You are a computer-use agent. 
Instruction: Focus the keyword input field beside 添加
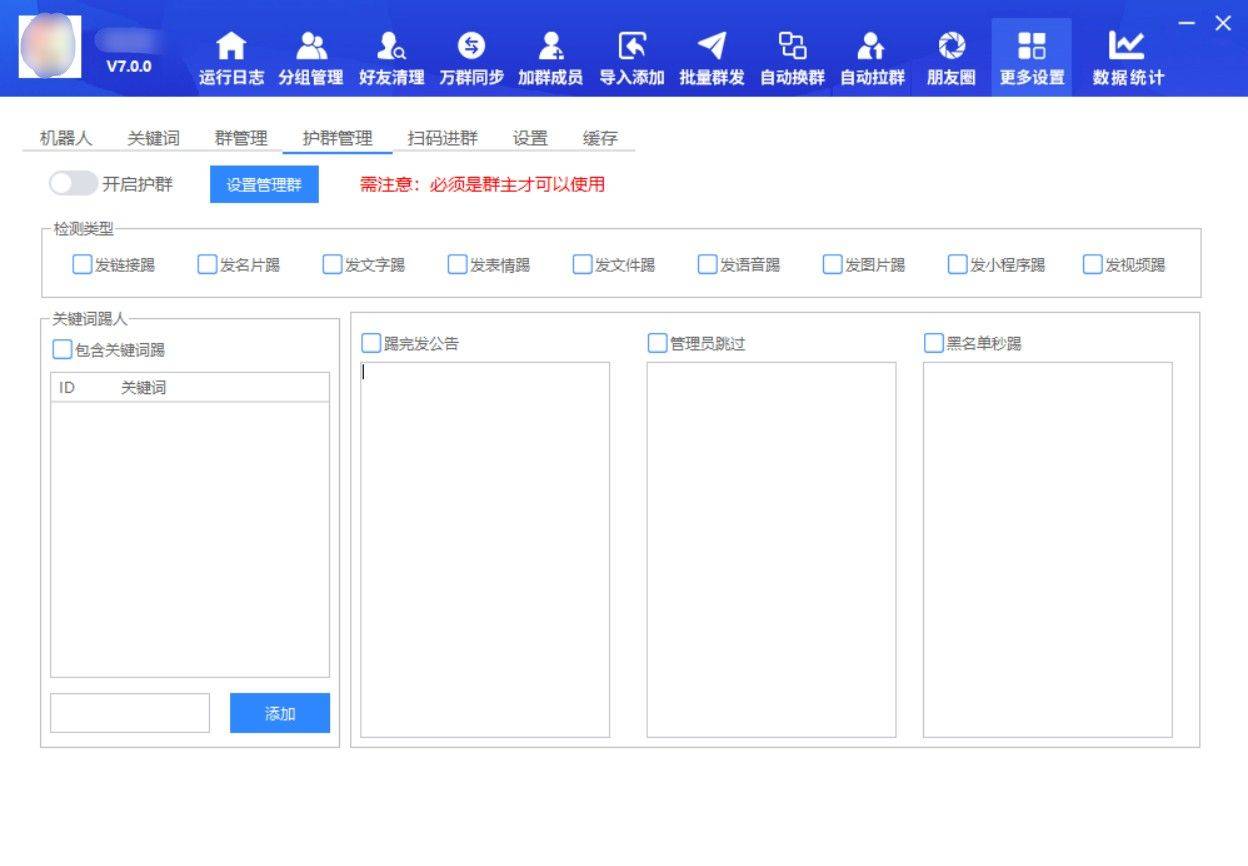(130, 713)
